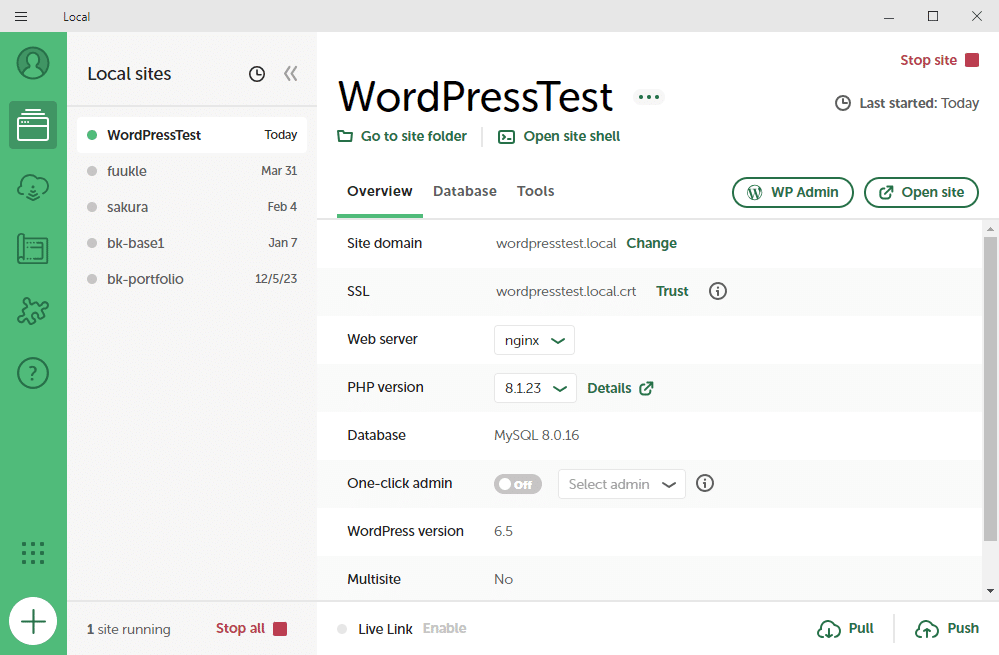Screen dimensions: 999x655
Task: Expand the Select admin dropdown
Action: coord(622,484)
